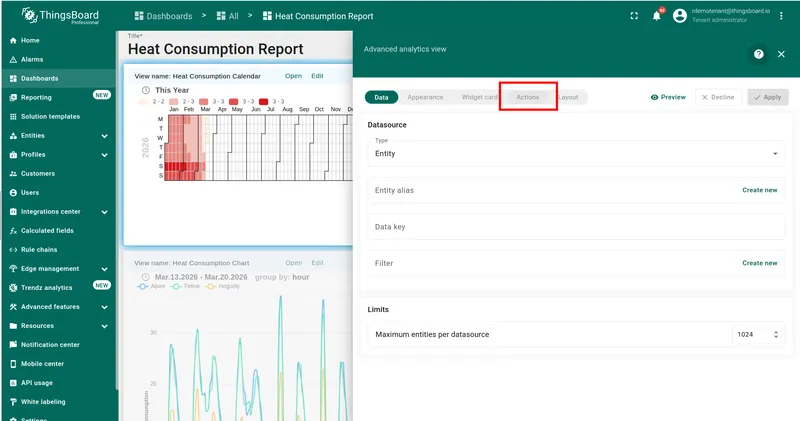Open Home in the sidebar

pyautogui.click(x=58, y=40)
